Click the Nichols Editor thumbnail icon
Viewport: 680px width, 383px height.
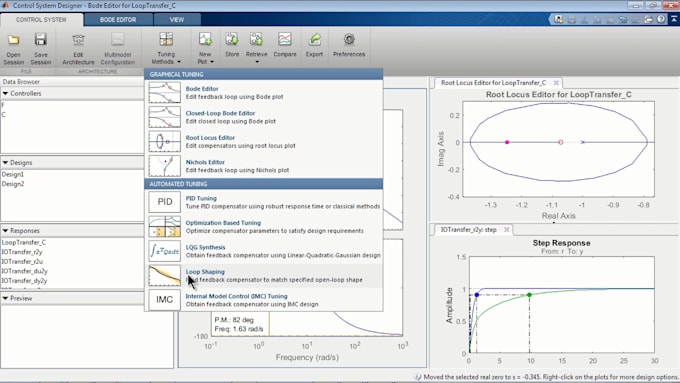pos(164,166)
